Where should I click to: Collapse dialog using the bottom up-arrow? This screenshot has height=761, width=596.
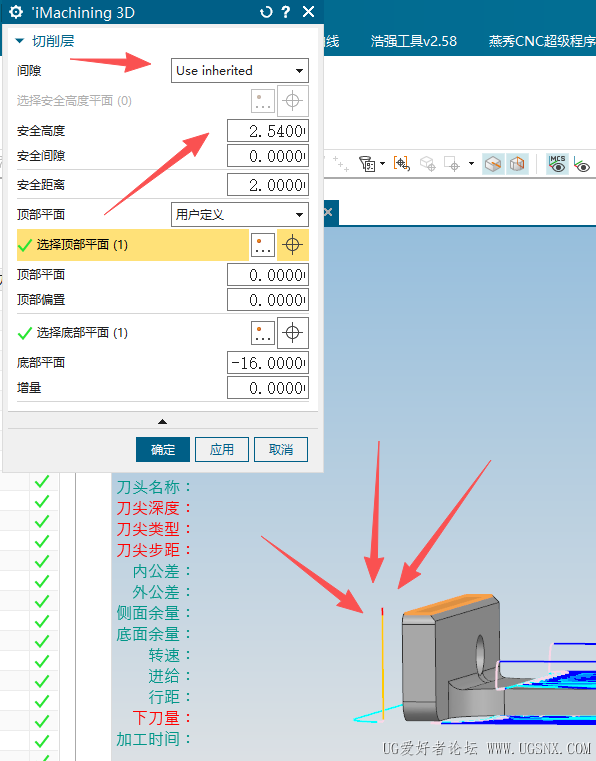[x=163, y=422]
